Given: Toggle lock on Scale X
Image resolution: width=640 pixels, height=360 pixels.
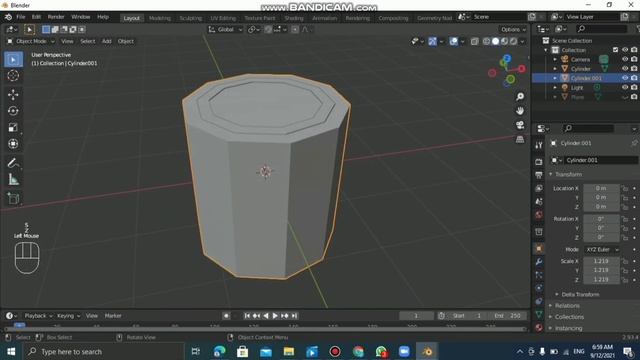Looking at the screenshot, I should click(624, 261).
